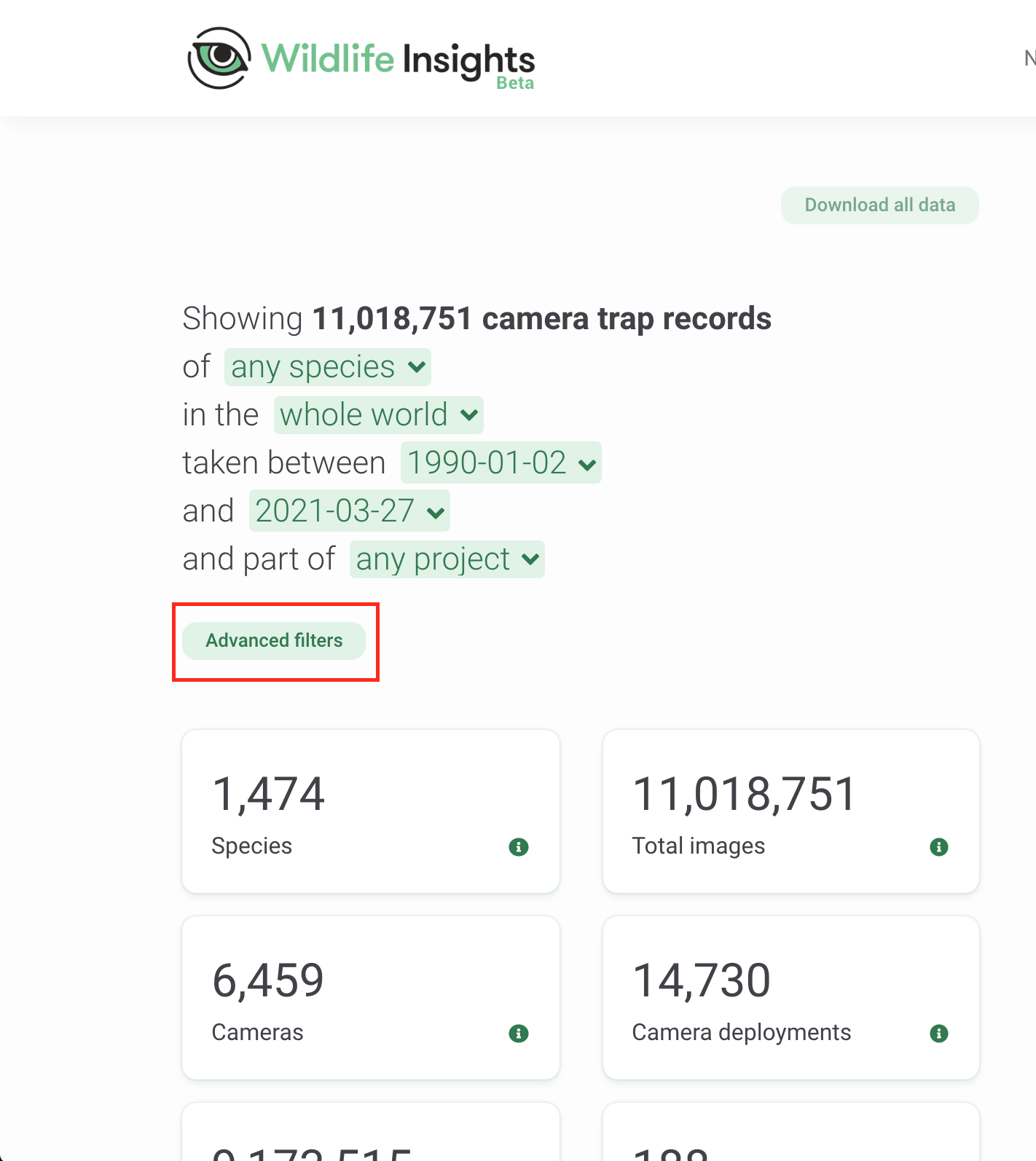Click the 'taken between' text
Image resolution: width=1036 pixels, height=1161 pixels.
tap(284, 463)
